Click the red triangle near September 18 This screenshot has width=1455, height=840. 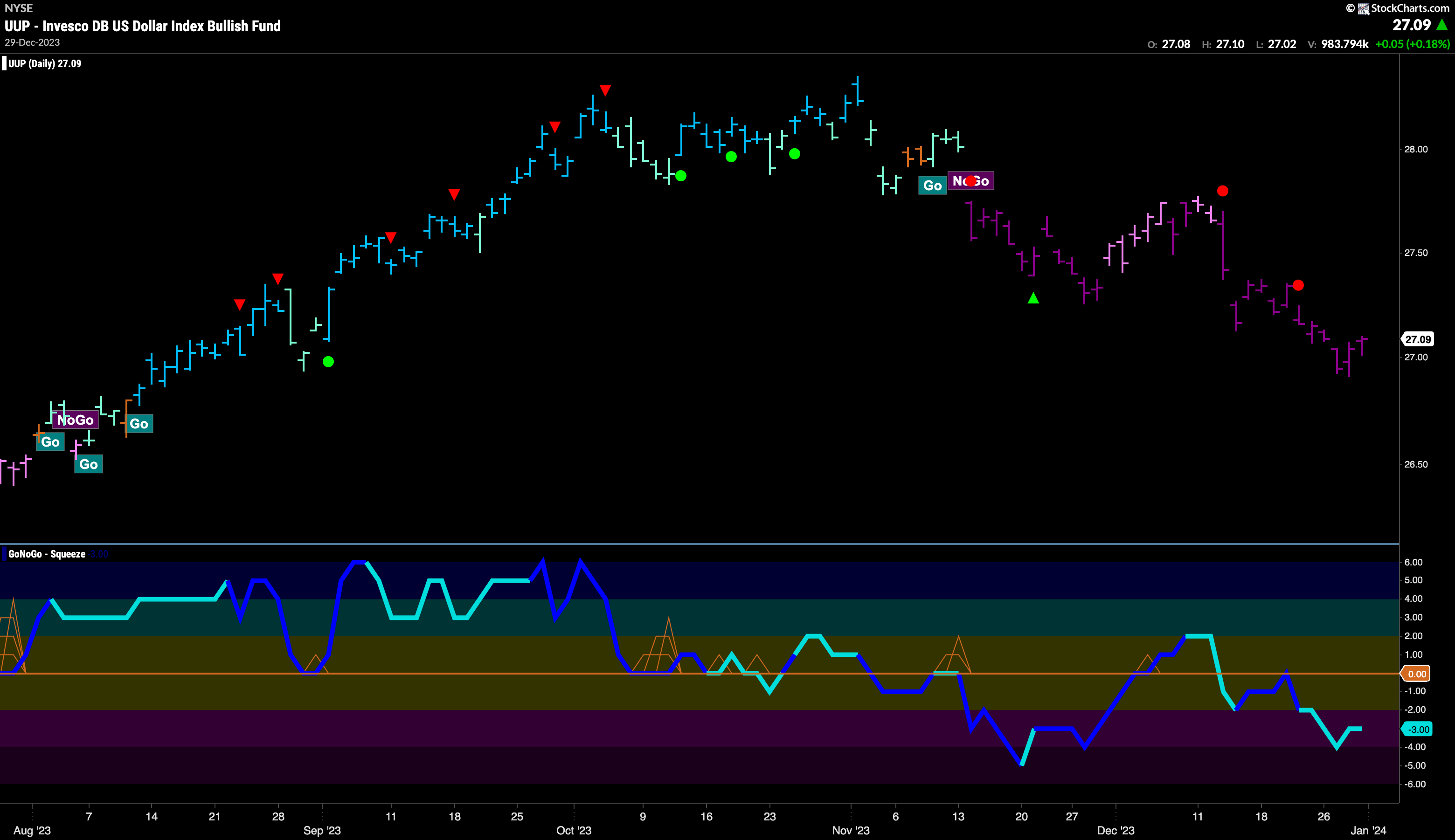tap(454, 194)
